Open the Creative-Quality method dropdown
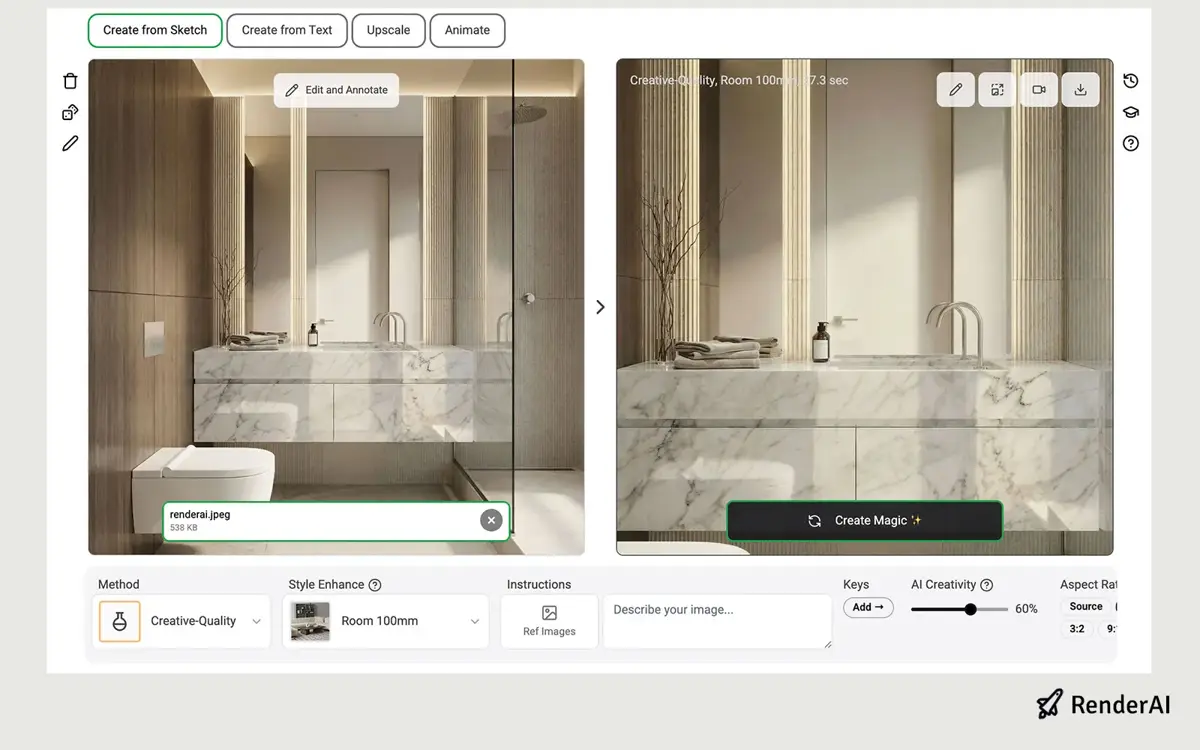Viewport: 1200px width, 750px height. (182, 621)
